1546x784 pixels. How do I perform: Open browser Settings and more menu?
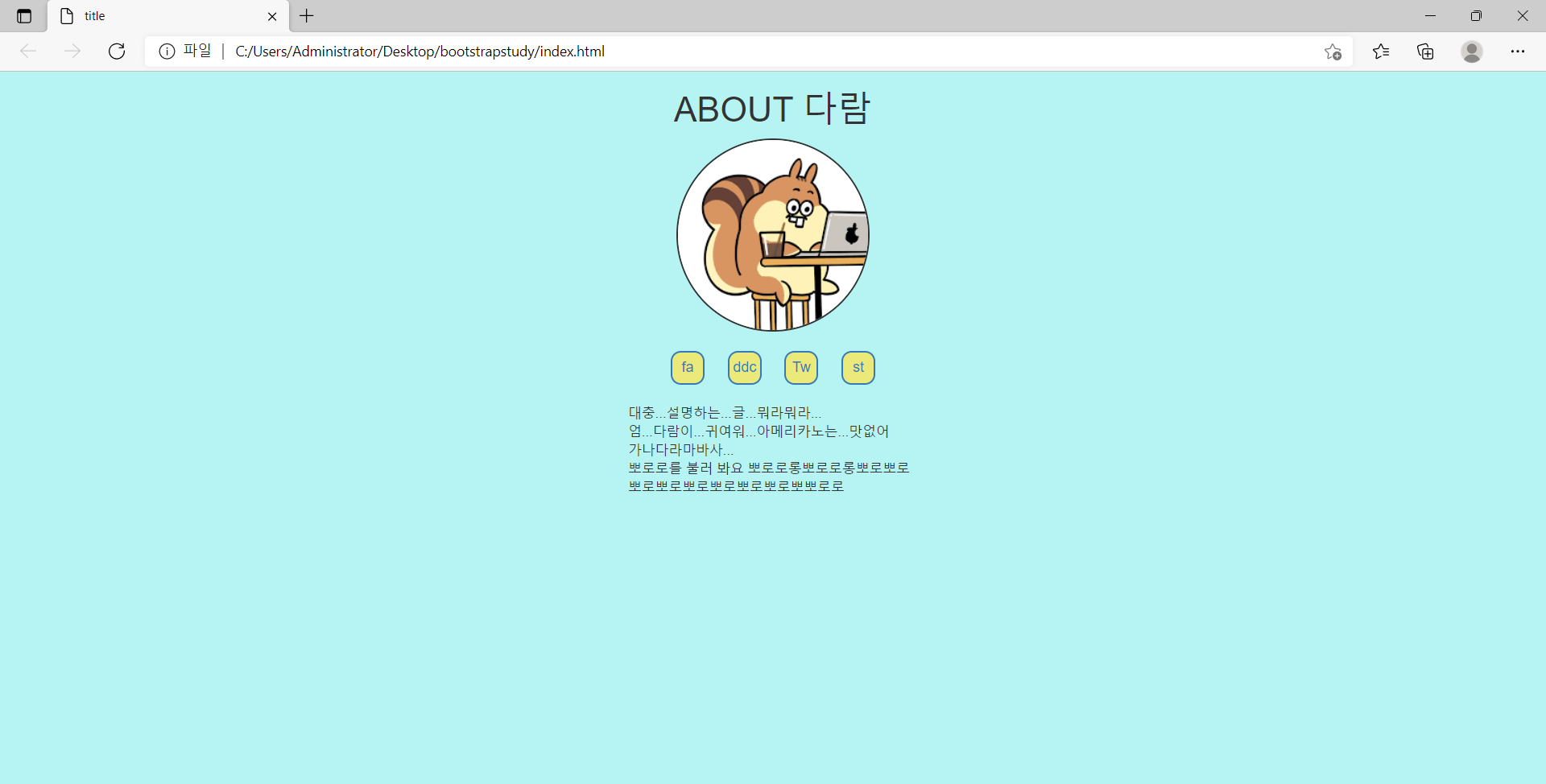click(x=1518, y=52)
